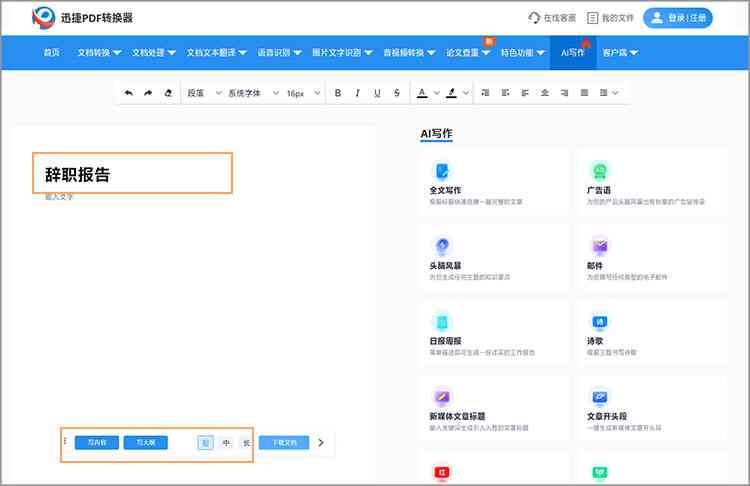Expand the 文档处理 menu
750x486 pixels.
[154, 53]
